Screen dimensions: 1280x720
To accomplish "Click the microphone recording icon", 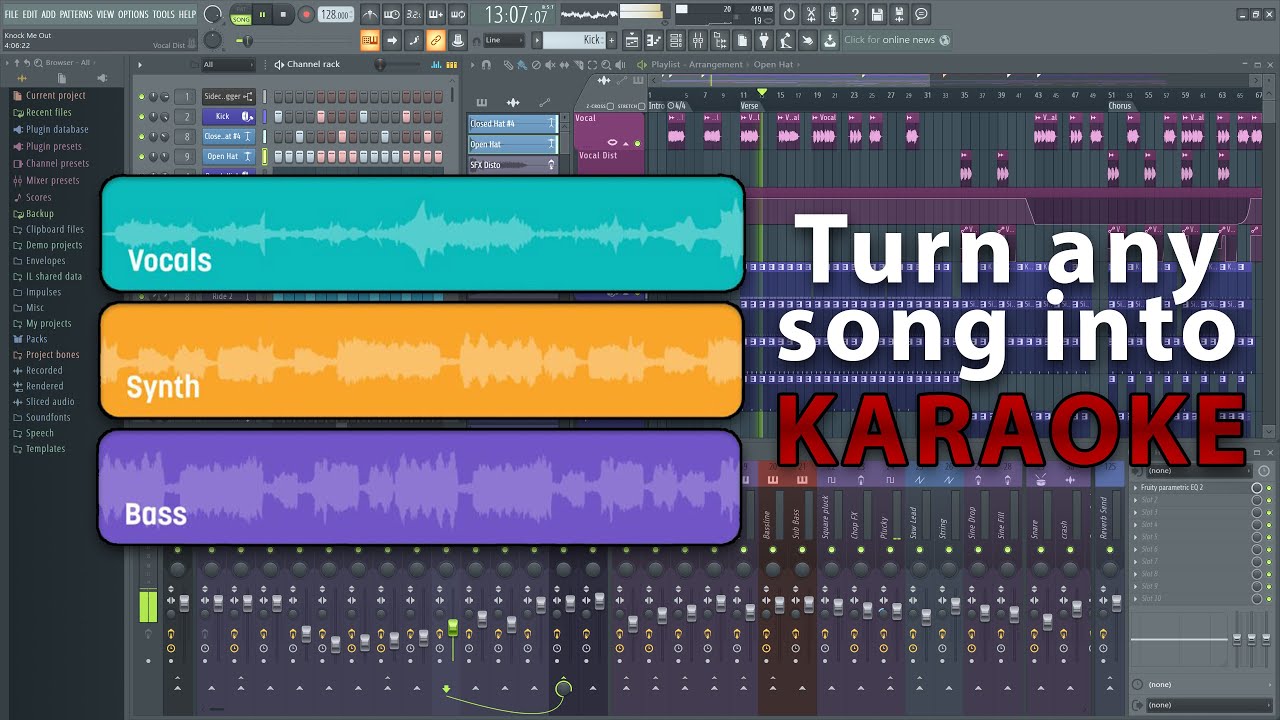I will tap(833, 14).
